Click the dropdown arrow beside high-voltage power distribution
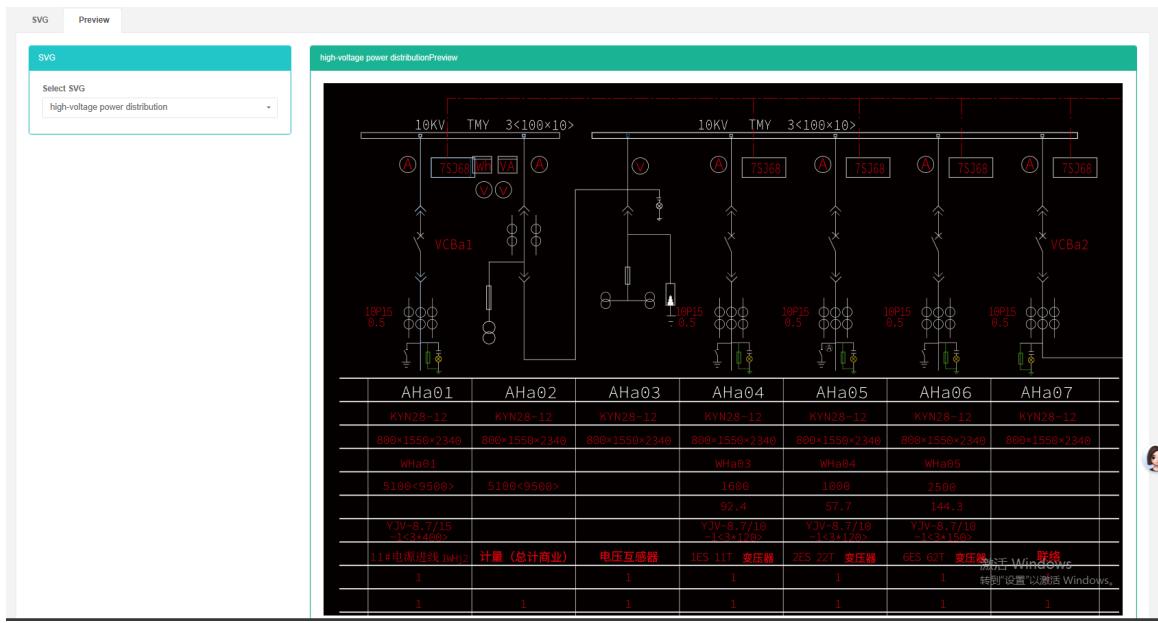This screenshot has width=1158, height=623. (x=268, y=107)
